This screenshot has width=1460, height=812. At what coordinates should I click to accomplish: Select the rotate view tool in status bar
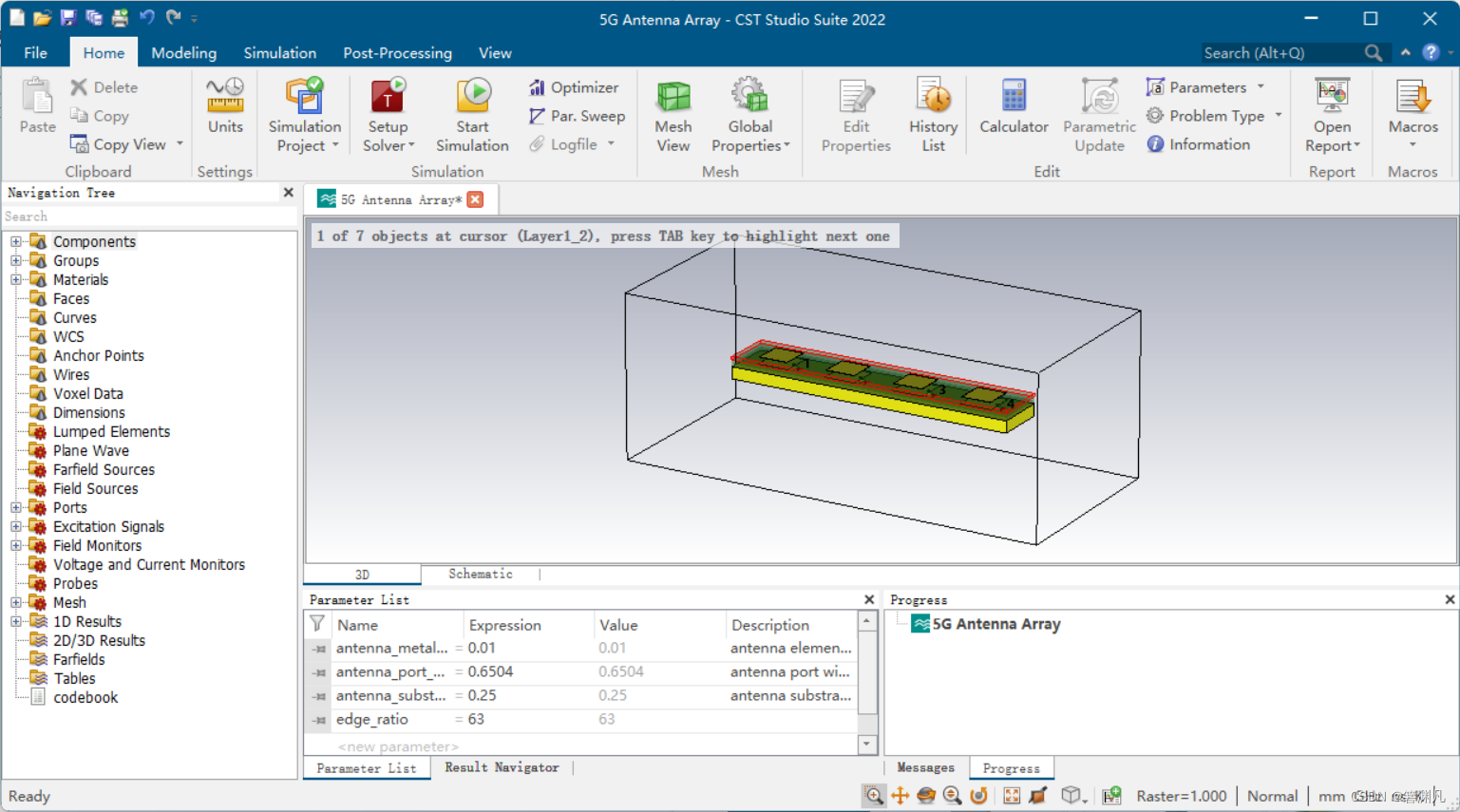[926, 796]
